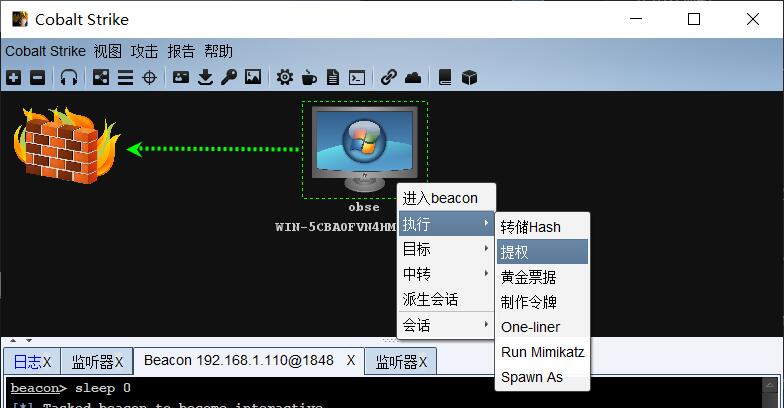
Task: Open keystrokes log via the key icon
Action: tap(229, 77)
